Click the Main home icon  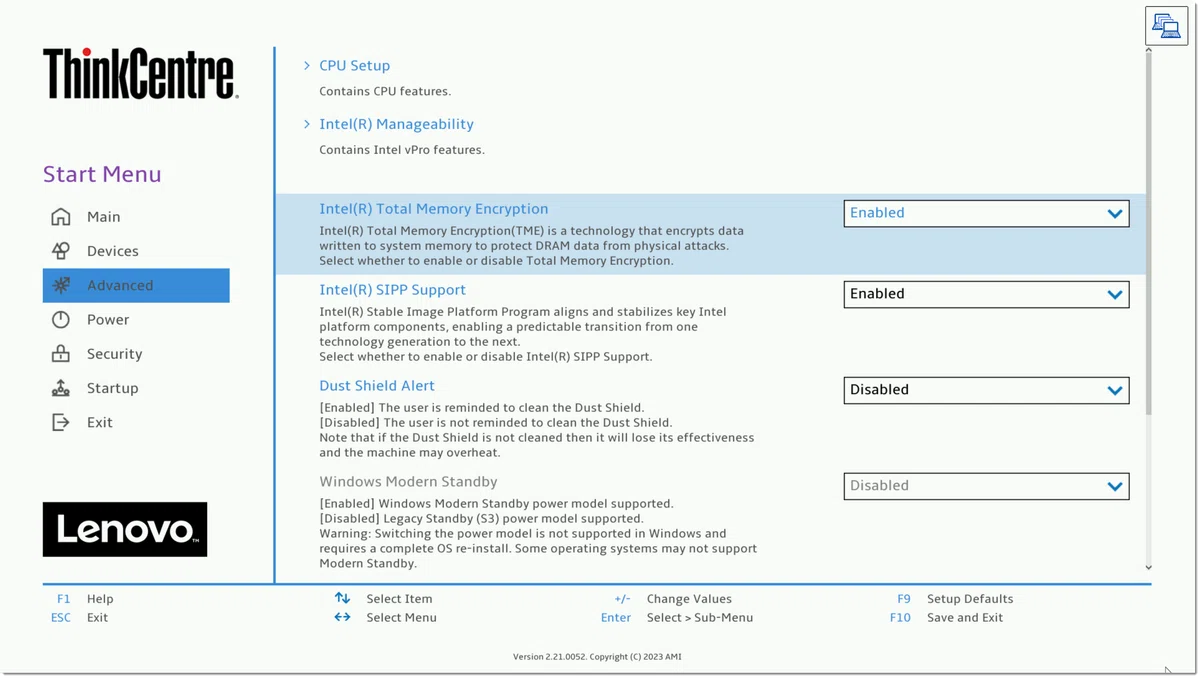(61, 217)
